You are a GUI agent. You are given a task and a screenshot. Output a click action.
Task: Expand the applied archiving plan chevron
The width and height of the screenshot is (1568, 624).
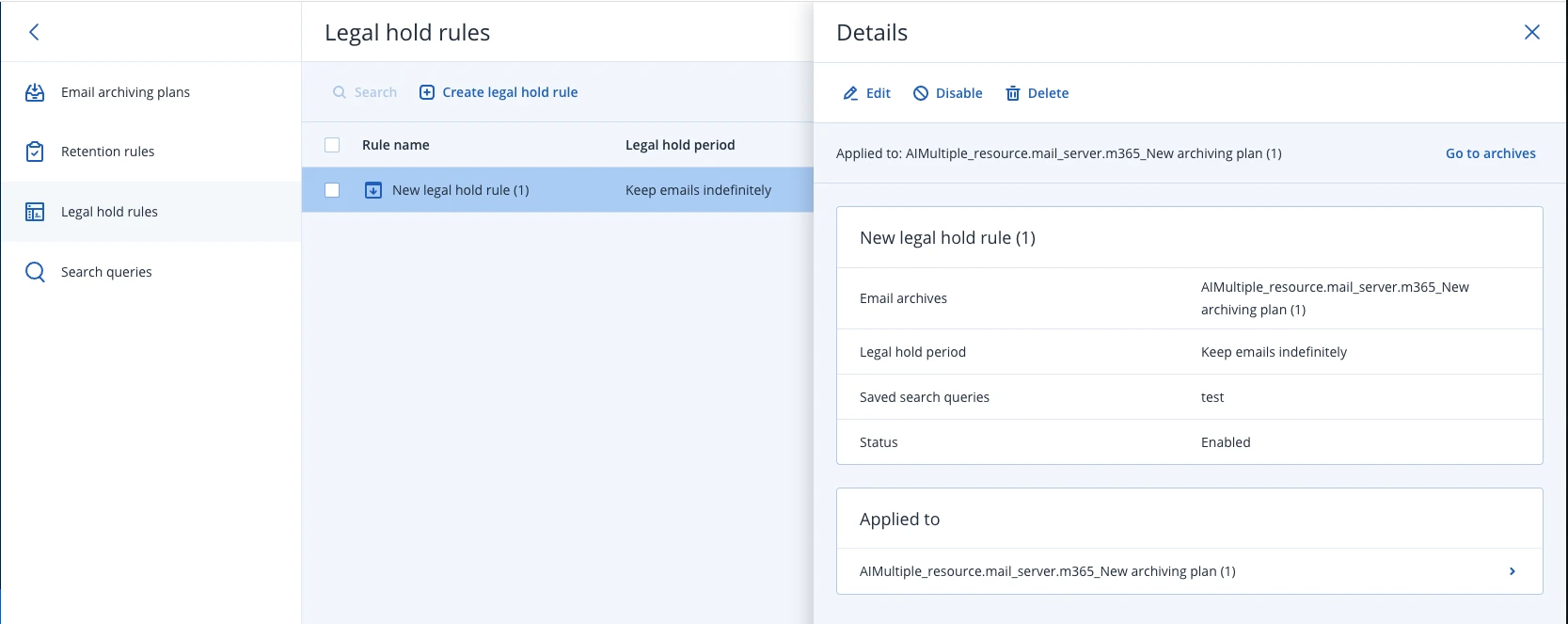pyautogui.click(x=1513, y=571)
